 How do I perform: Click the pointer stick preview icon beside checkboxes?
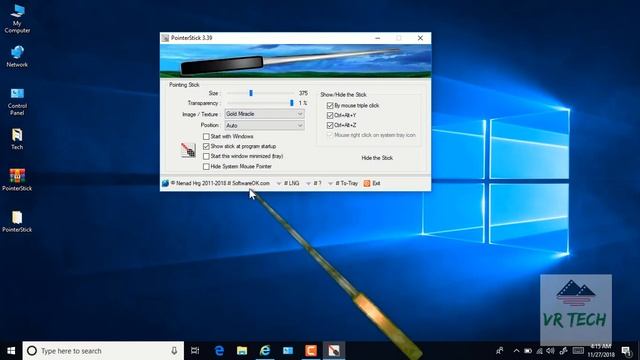pos(188,150)
